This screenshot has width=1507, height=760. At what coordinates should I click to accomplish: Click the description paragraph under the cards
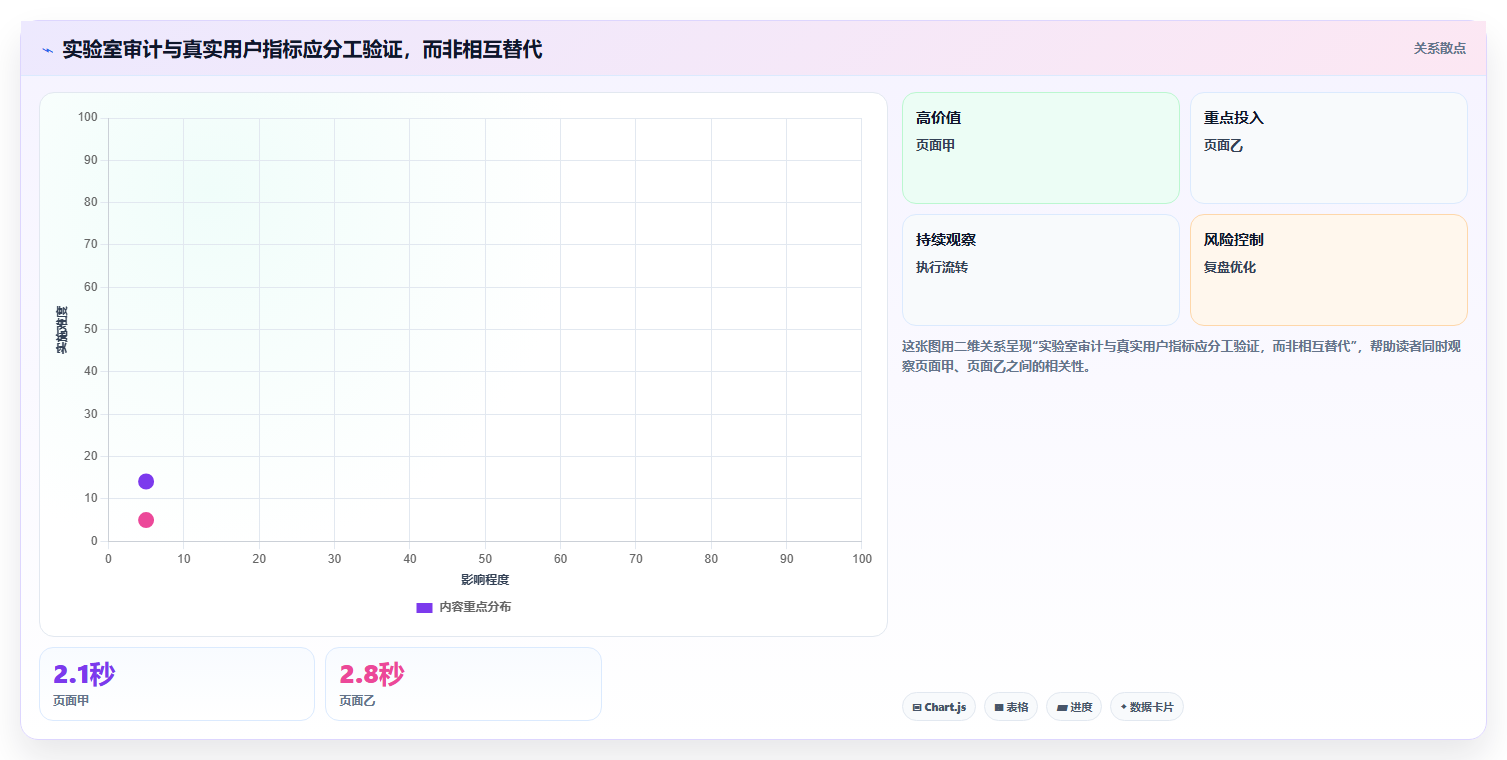[x=1182, y=356]
